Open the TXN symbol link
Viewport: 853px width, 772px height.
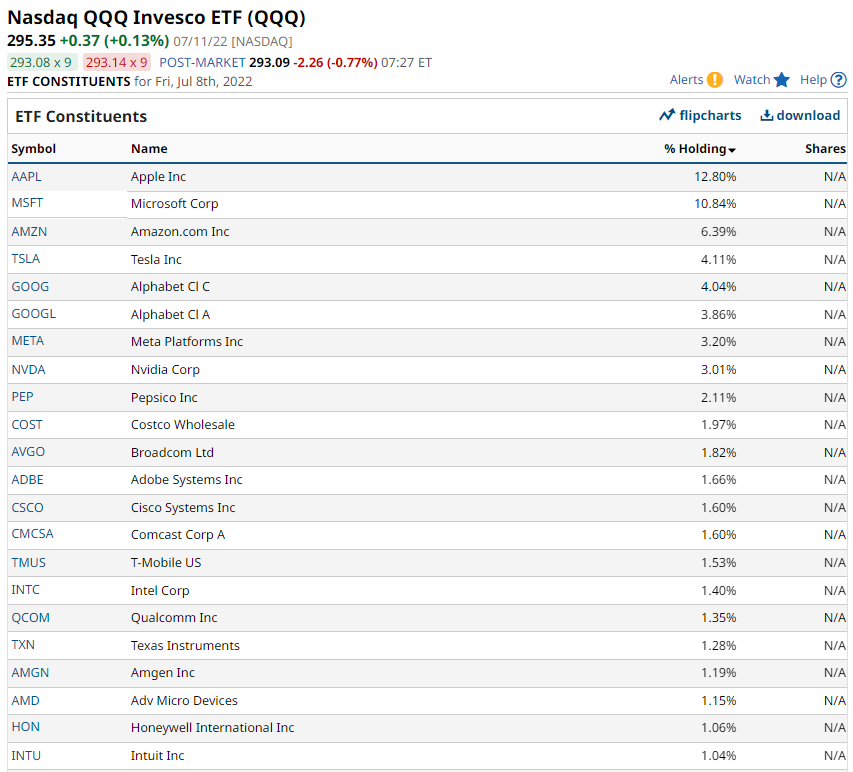click(23, 645)
